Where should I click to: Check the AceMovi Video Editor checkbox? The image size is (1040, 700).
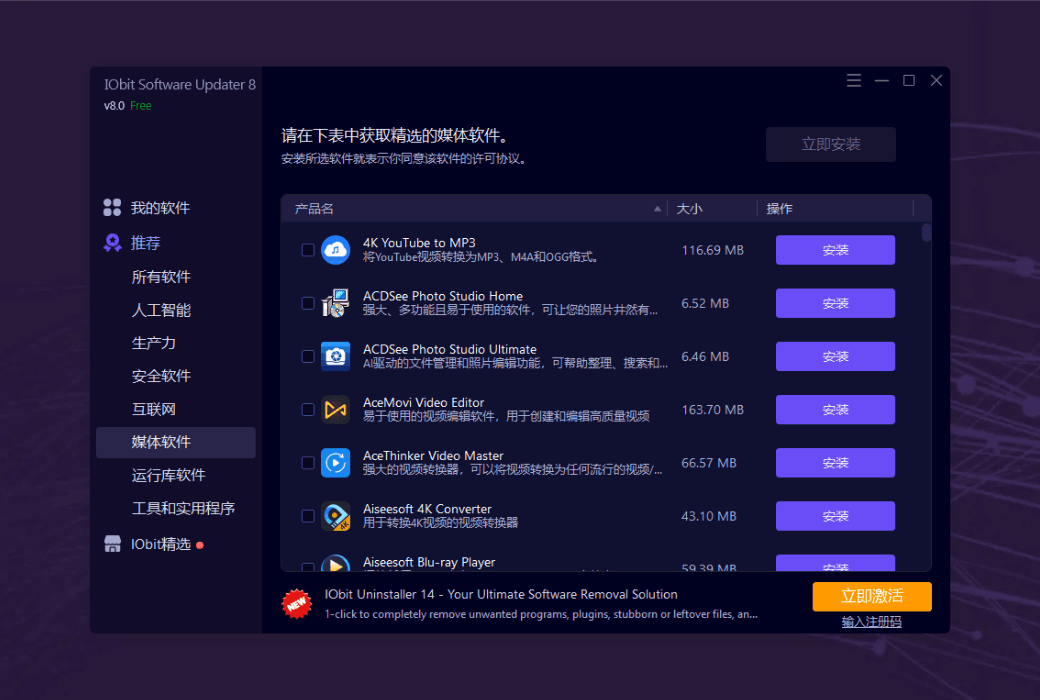pyautogui.click(x=308, y=409)
